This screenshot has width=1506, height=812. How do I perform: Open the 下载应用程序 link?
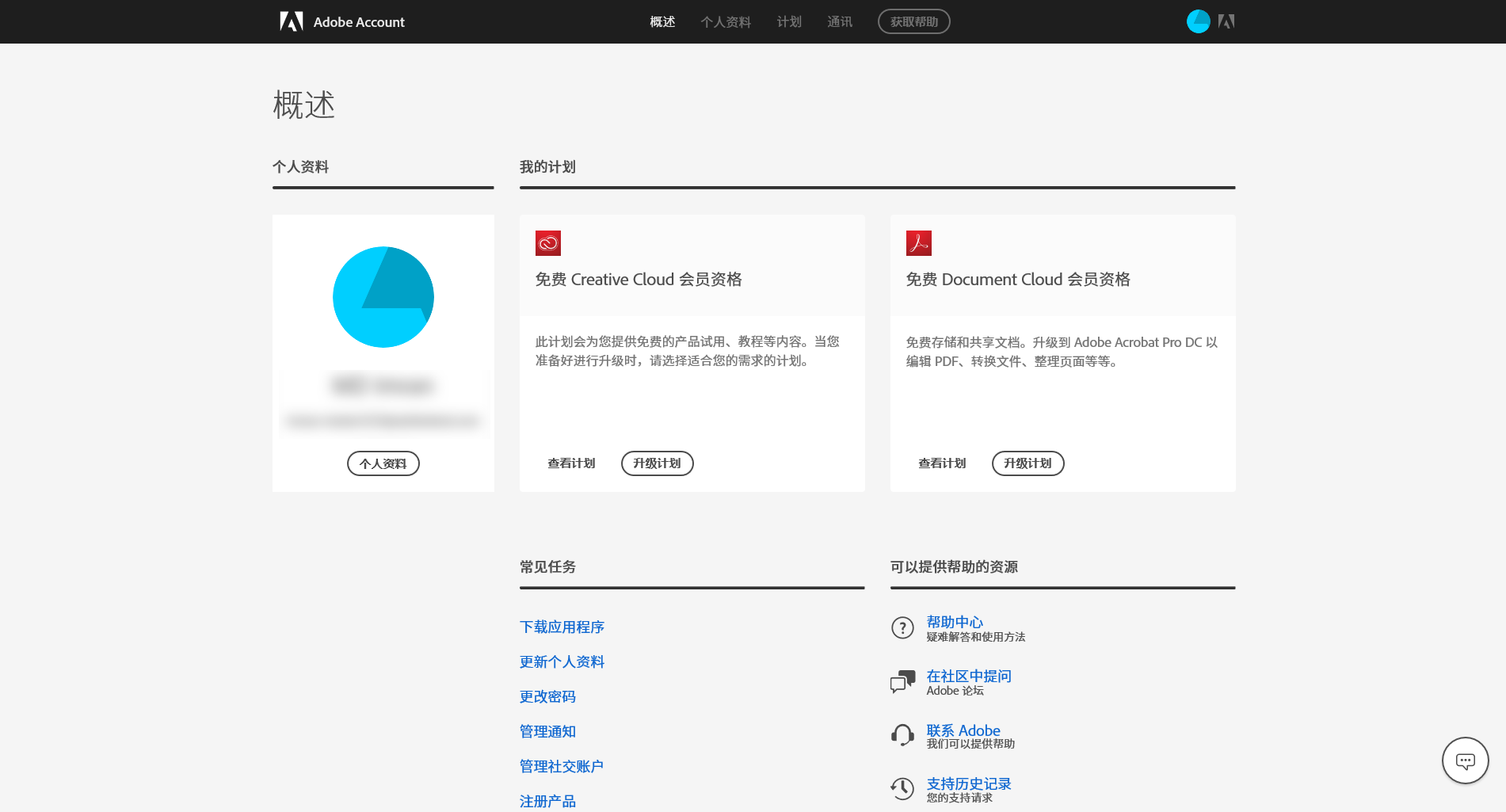tap(562, 627)
